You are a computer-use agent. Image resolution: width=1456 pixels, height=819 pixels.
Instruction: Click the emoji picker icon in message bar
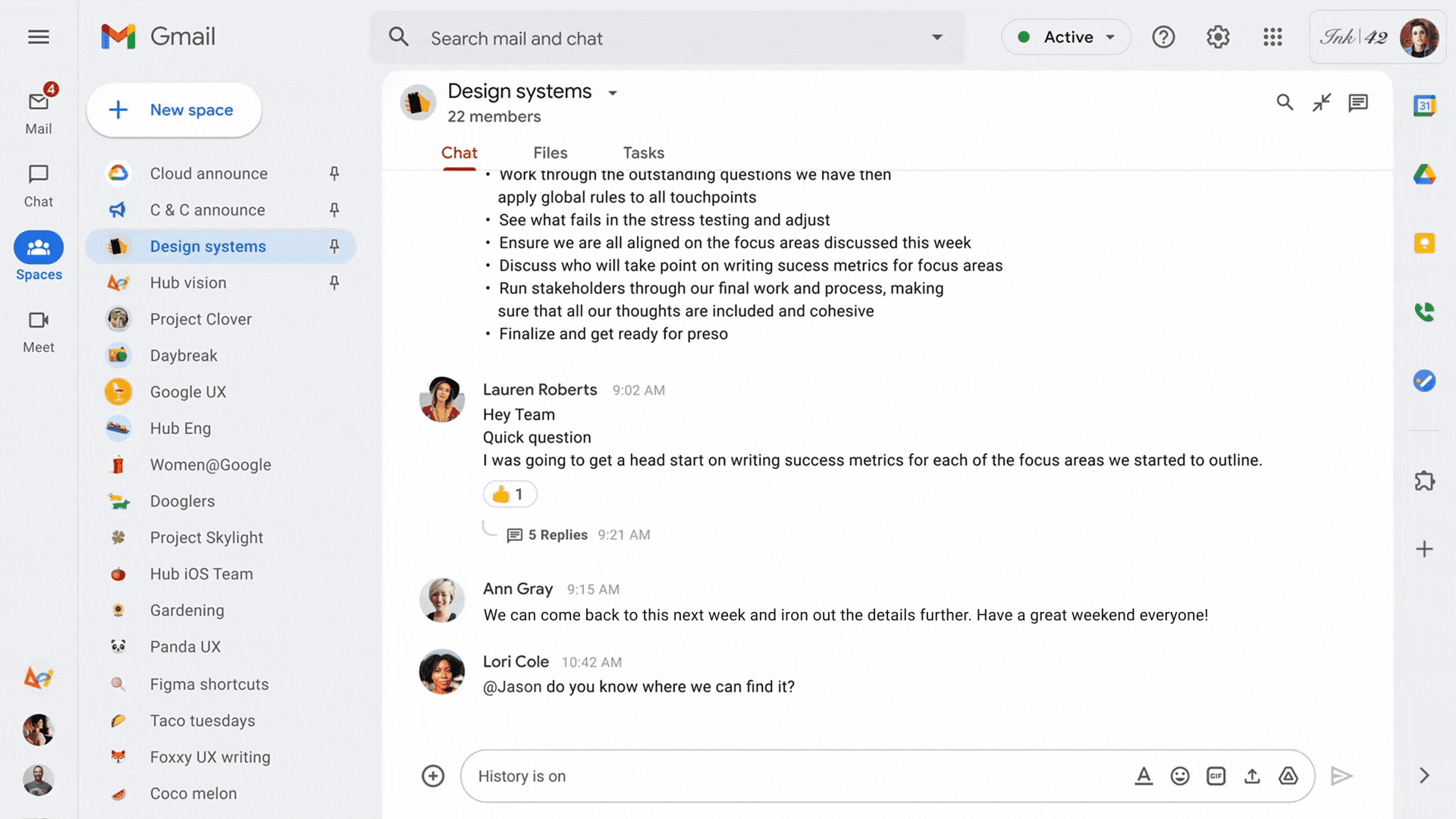(x=1180, y=775)
